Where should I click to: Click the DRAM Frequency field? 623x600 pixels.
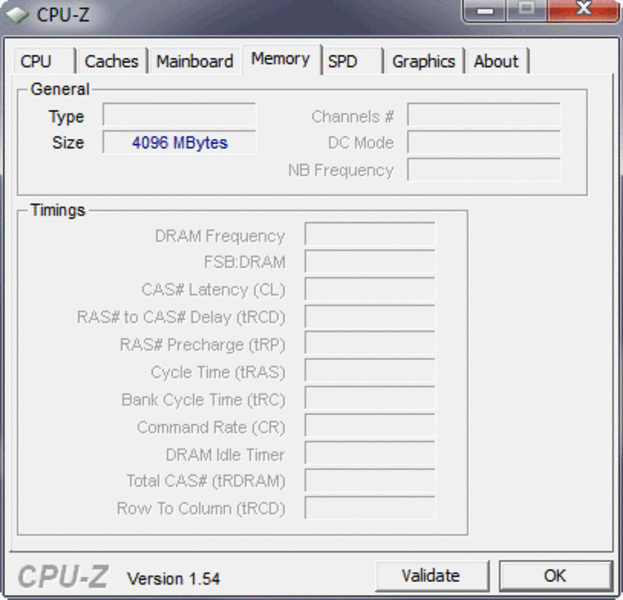coord(370,234)
